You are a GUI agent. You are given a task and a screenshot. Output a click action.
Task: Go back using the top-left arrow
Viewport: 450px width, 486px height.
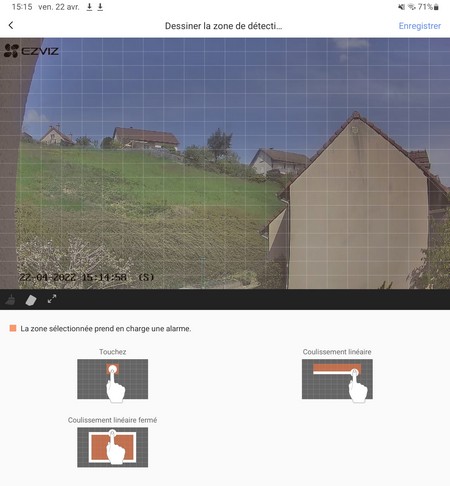click(11, 25)
